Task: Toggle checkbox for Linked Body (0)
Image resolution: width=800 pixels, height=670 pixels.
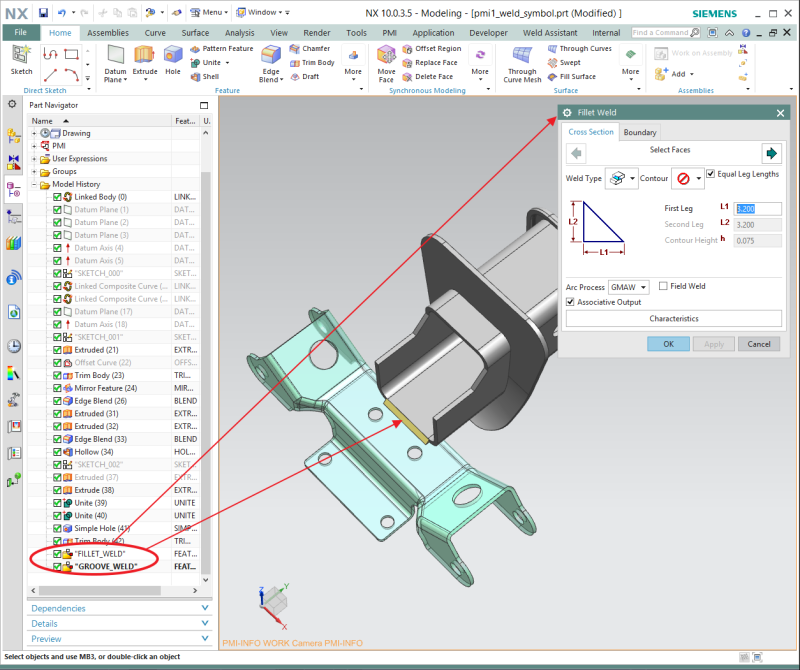Action: coord(57,196)
